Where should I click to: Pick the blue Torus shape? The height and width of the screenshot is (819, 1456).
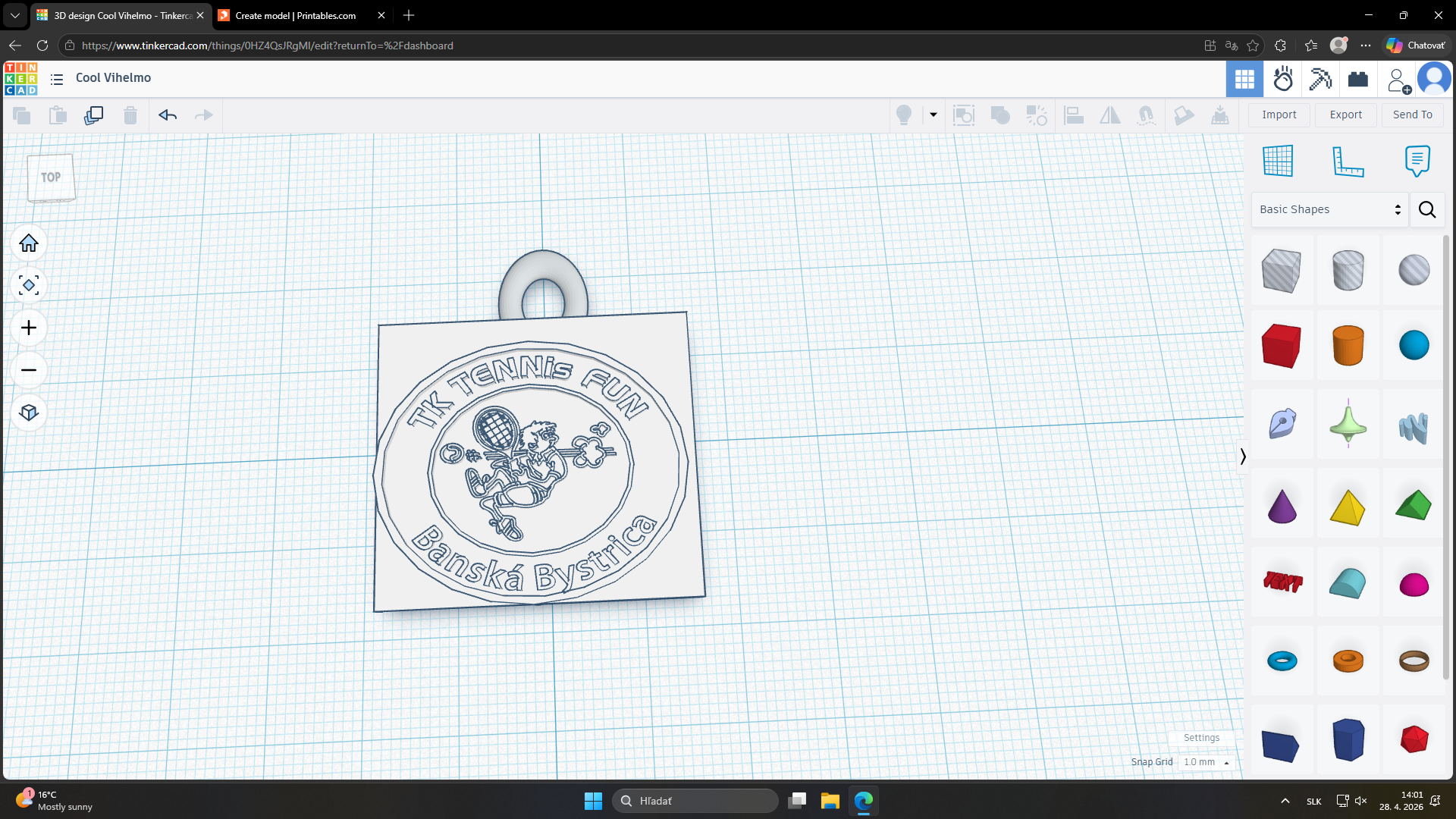tap(1281, 661)
